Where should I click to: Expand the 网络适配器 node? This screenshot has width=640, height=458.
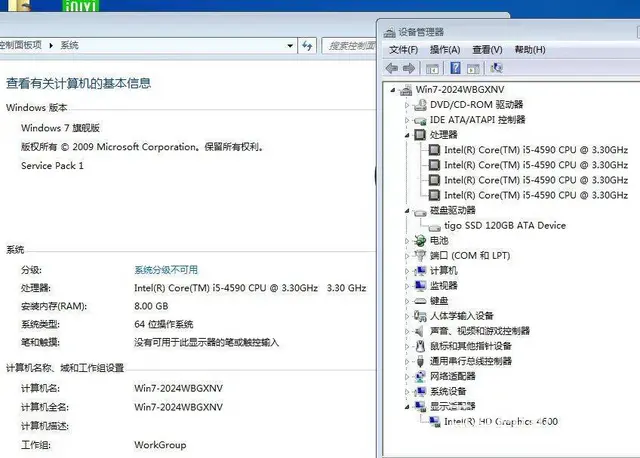(x=407, y=377)
